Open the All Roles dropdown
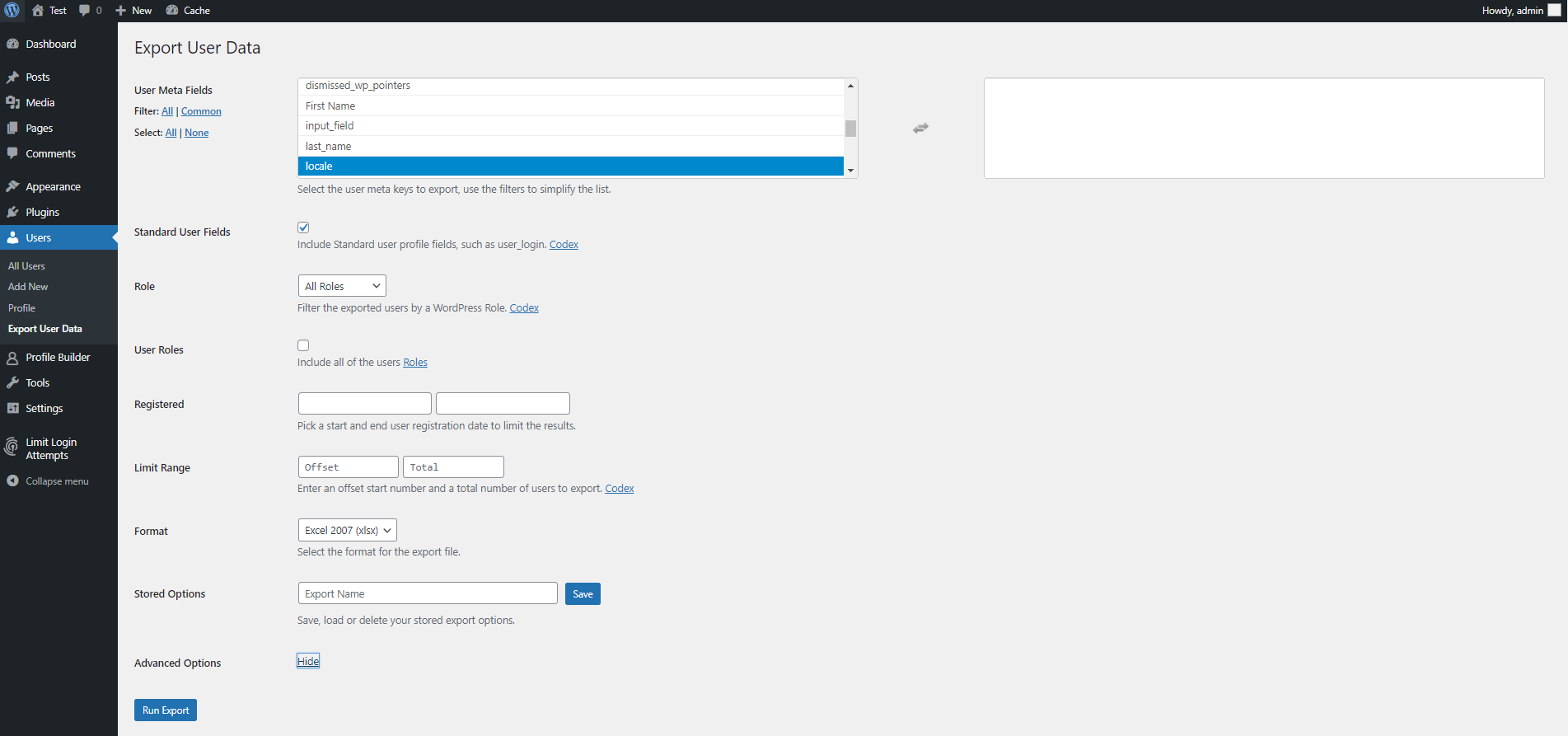 tap(342, 286)
